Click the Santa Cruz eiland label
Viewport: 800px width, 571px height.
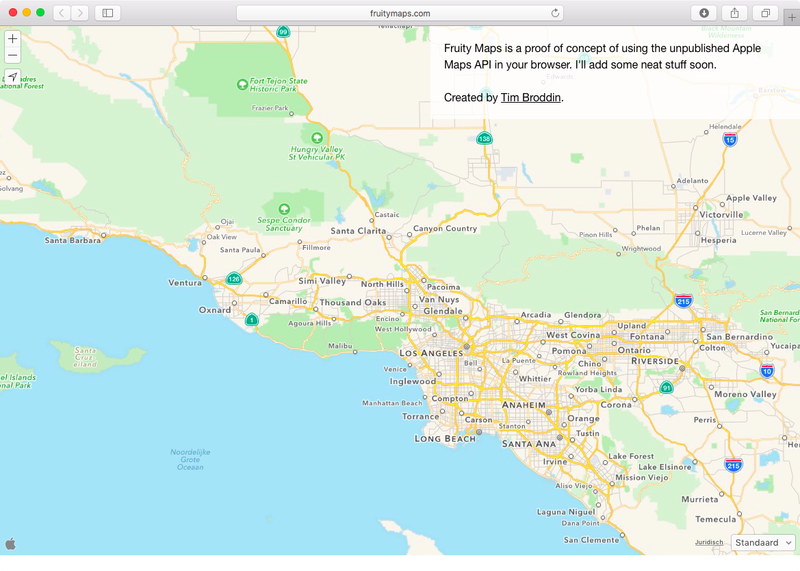[85, 357]
